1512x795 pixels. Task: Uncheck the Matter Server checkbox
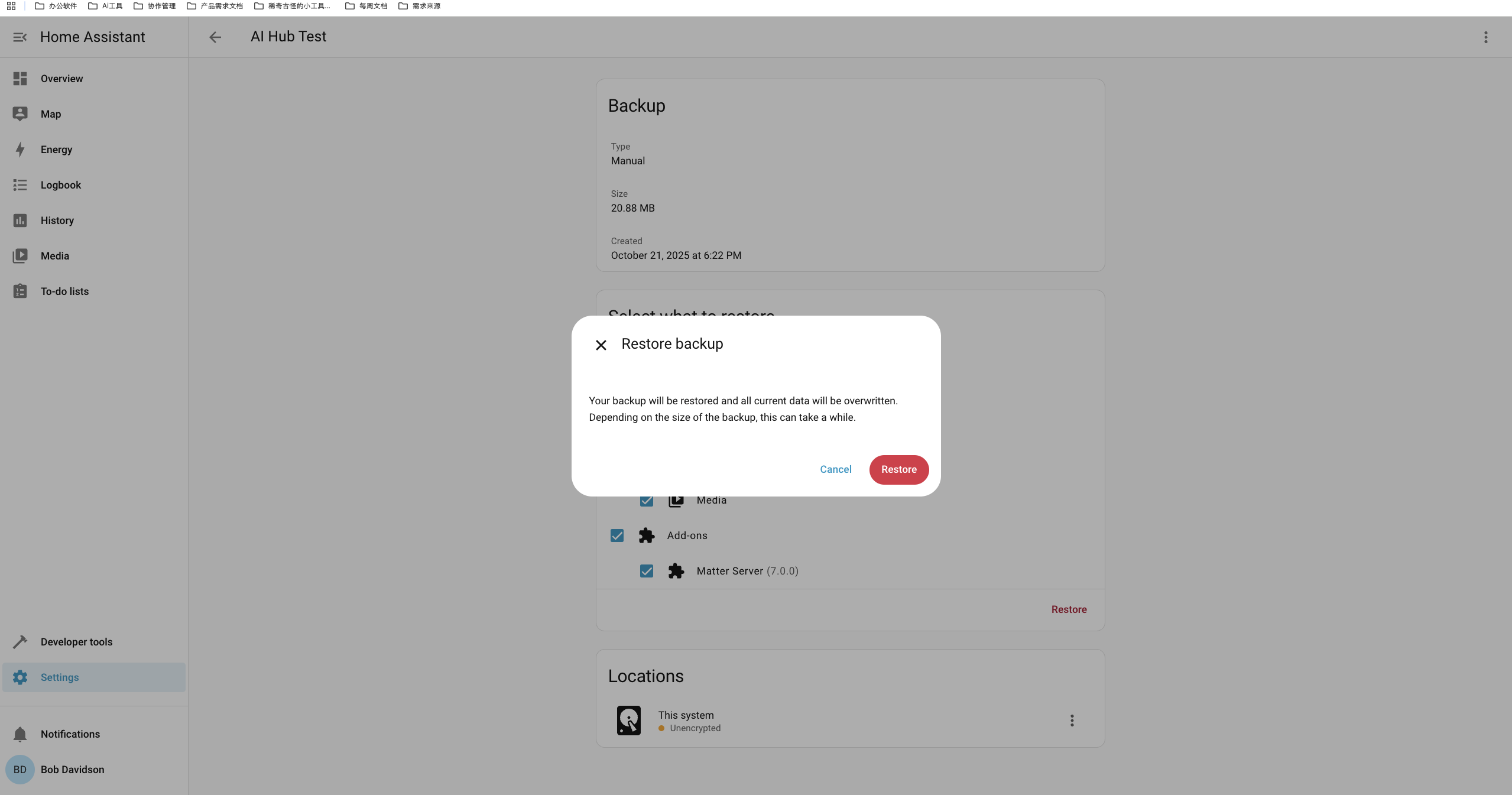click(647, 571)
